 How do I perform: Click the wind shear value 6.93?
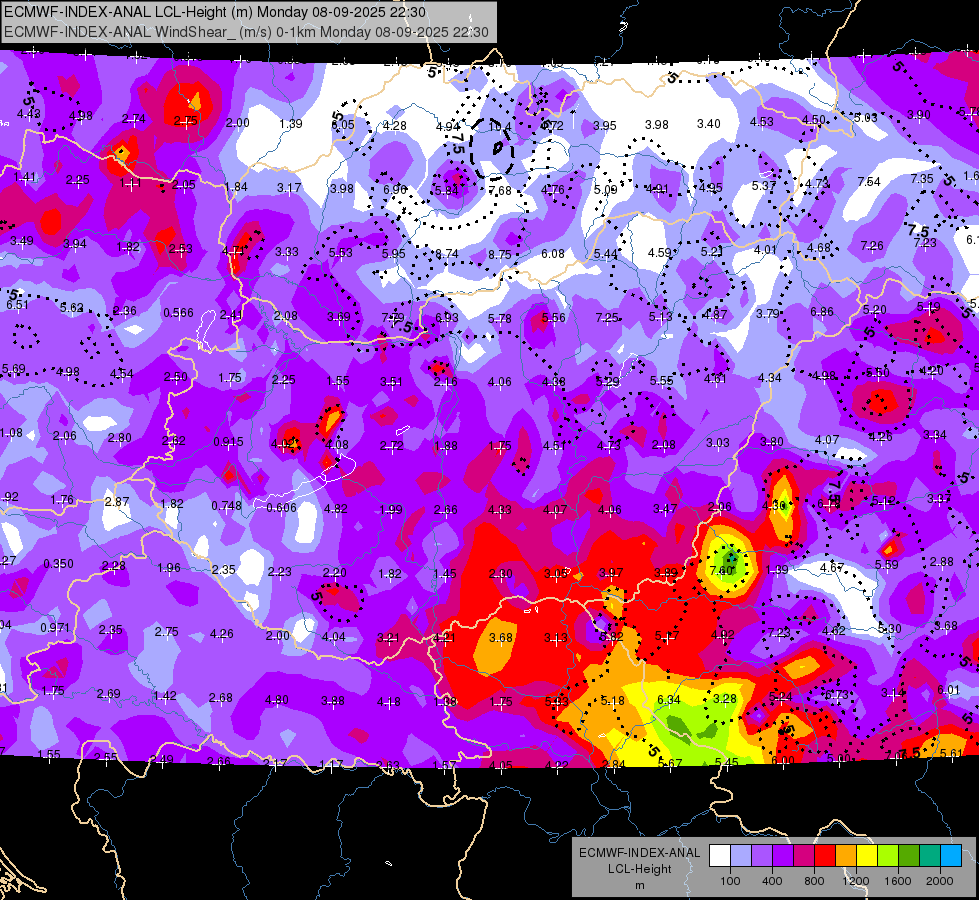(x=446, y=318)
